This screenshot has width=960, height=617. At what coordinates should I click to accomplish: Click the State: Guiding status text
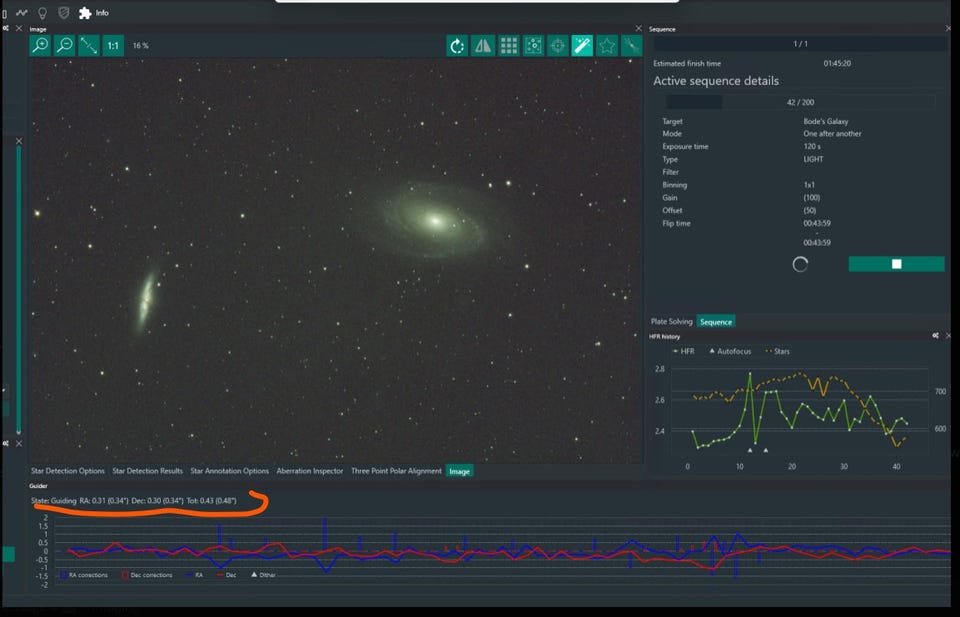[53, 501]
